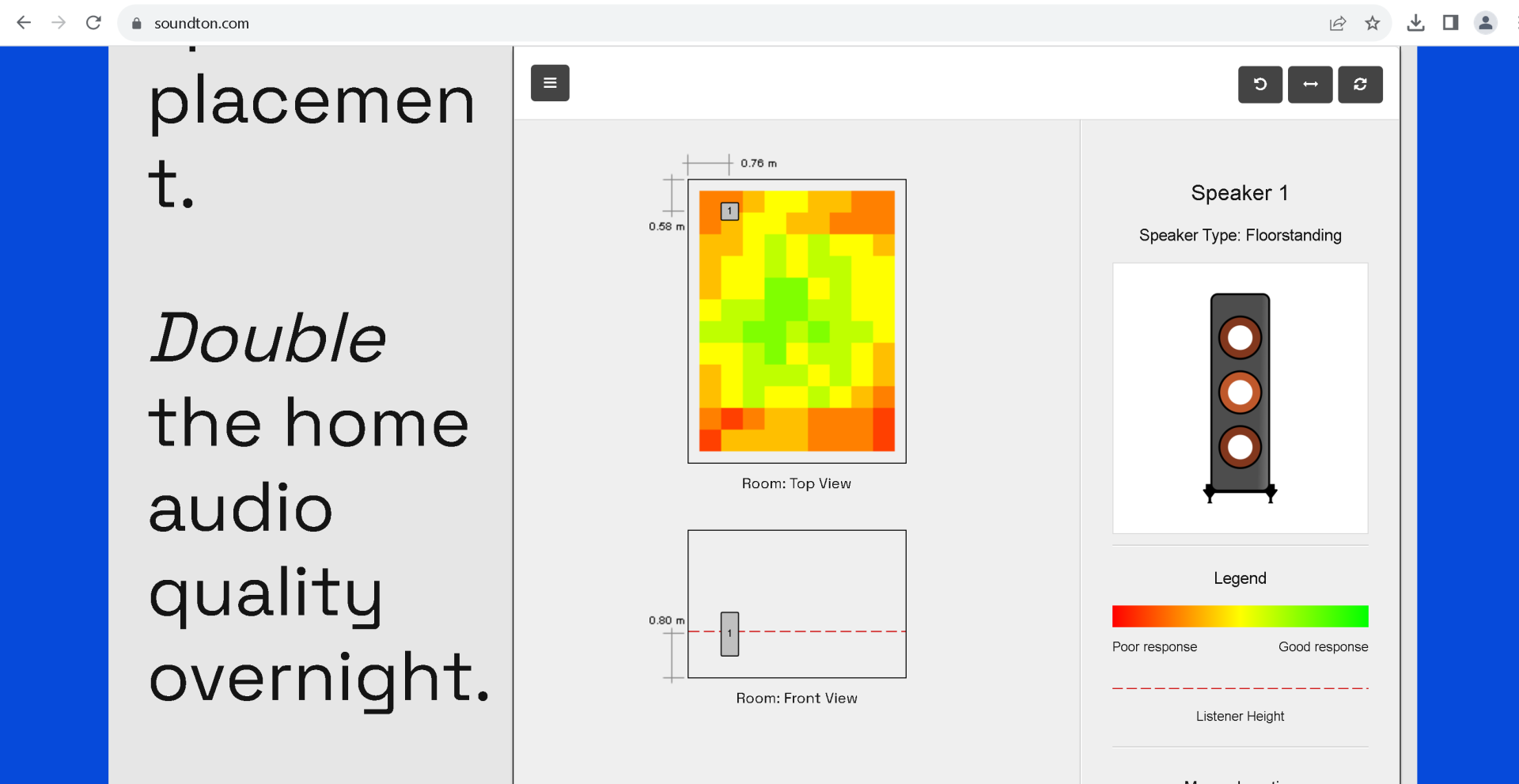Viewport: 1519px width, 784px height.
Task: Click the red-to-green legend gradient bar
Action: coord(1240,616)
